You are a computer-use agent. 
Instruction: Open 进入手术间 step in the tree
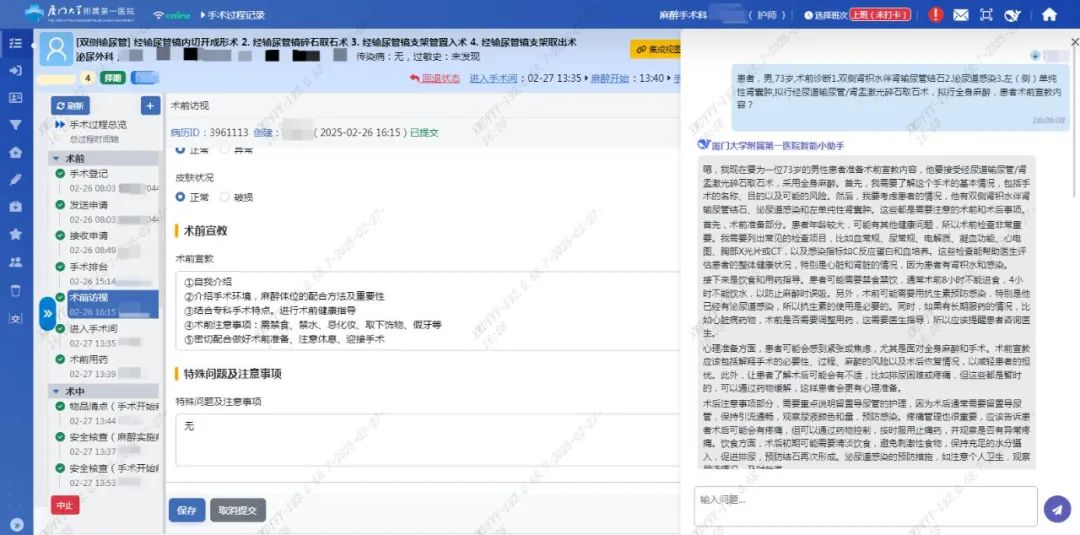tap(93, 329)
